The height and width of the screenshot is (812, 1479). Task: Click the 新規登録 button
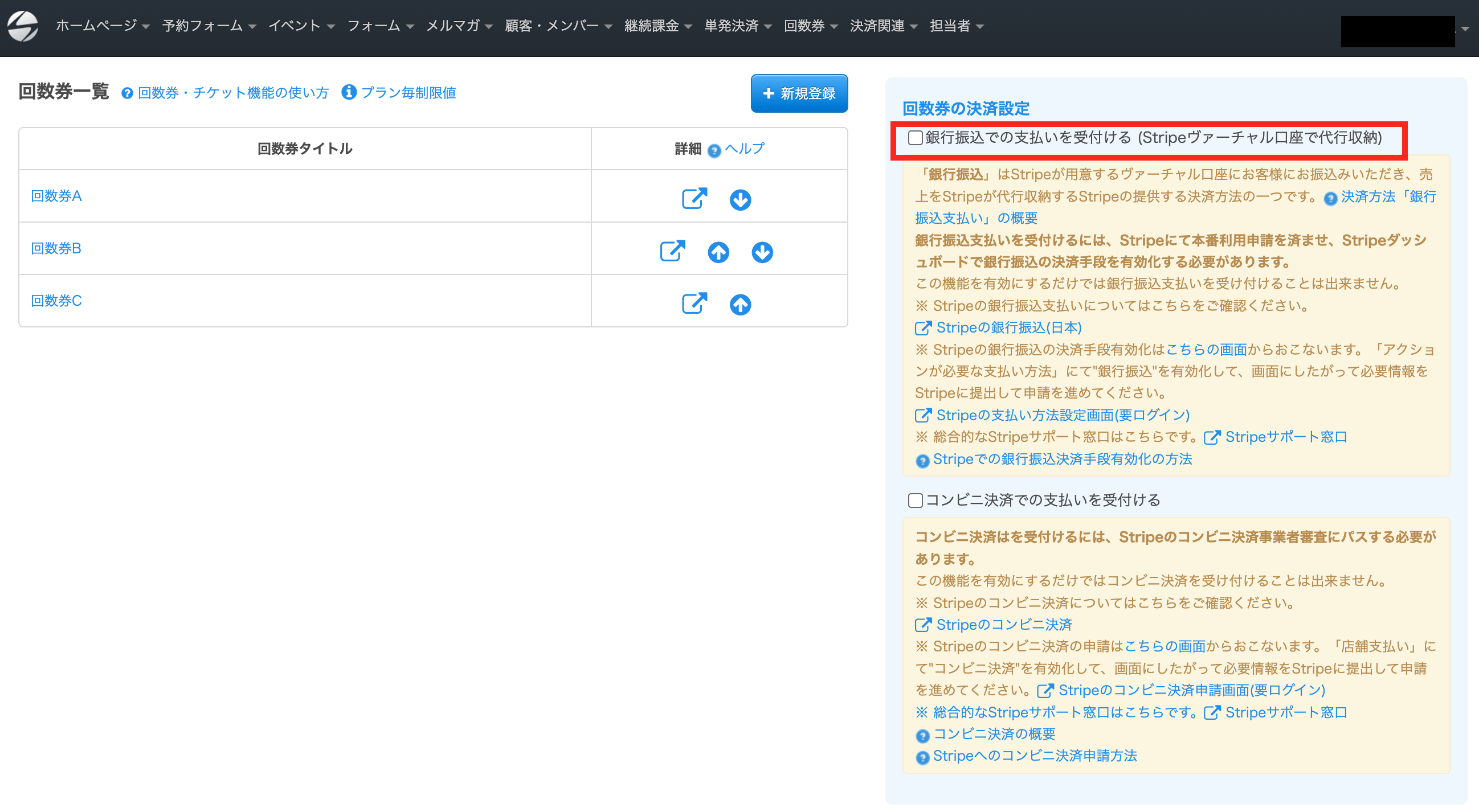[x=799, y=93]
